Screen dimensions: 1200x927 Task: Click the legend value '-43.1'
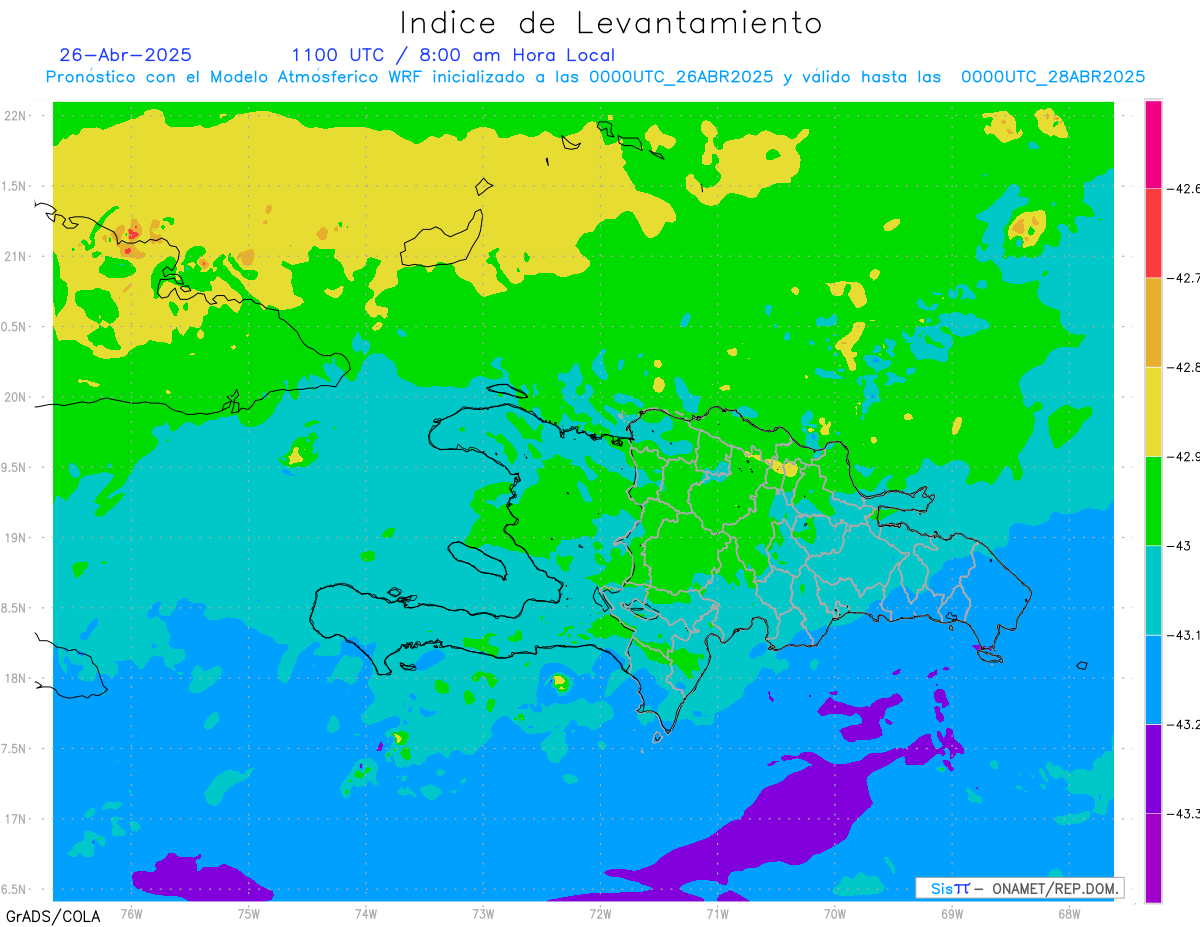pos(1184,634)
